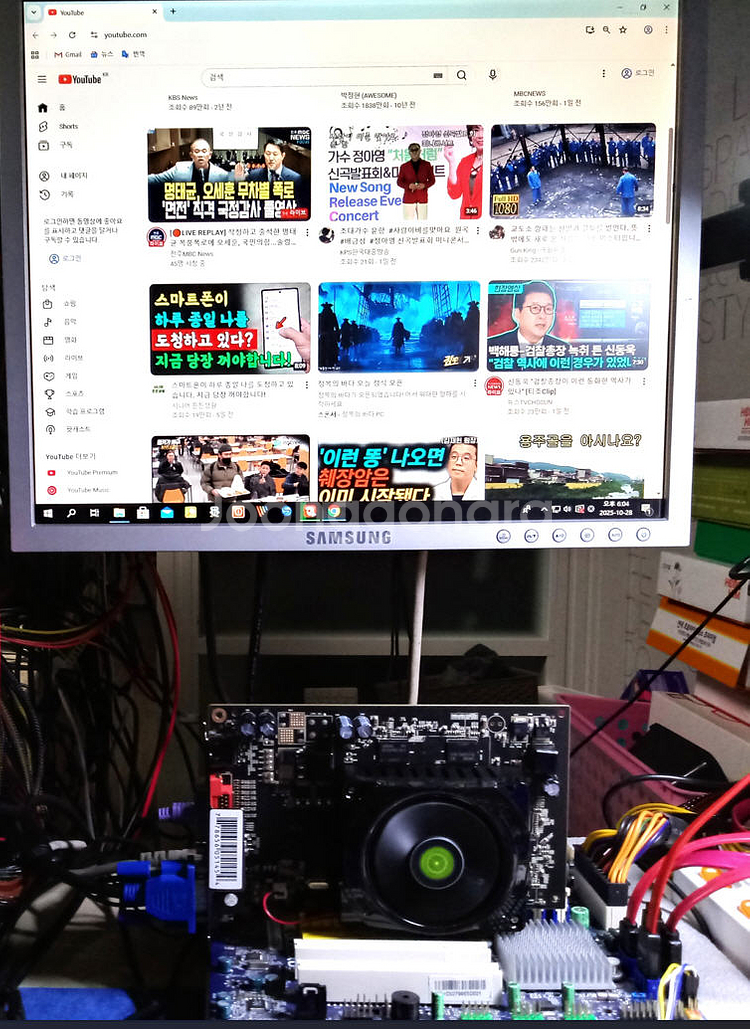
Task: Open the Chrome profile icon in toolbar
Action: 648,30
